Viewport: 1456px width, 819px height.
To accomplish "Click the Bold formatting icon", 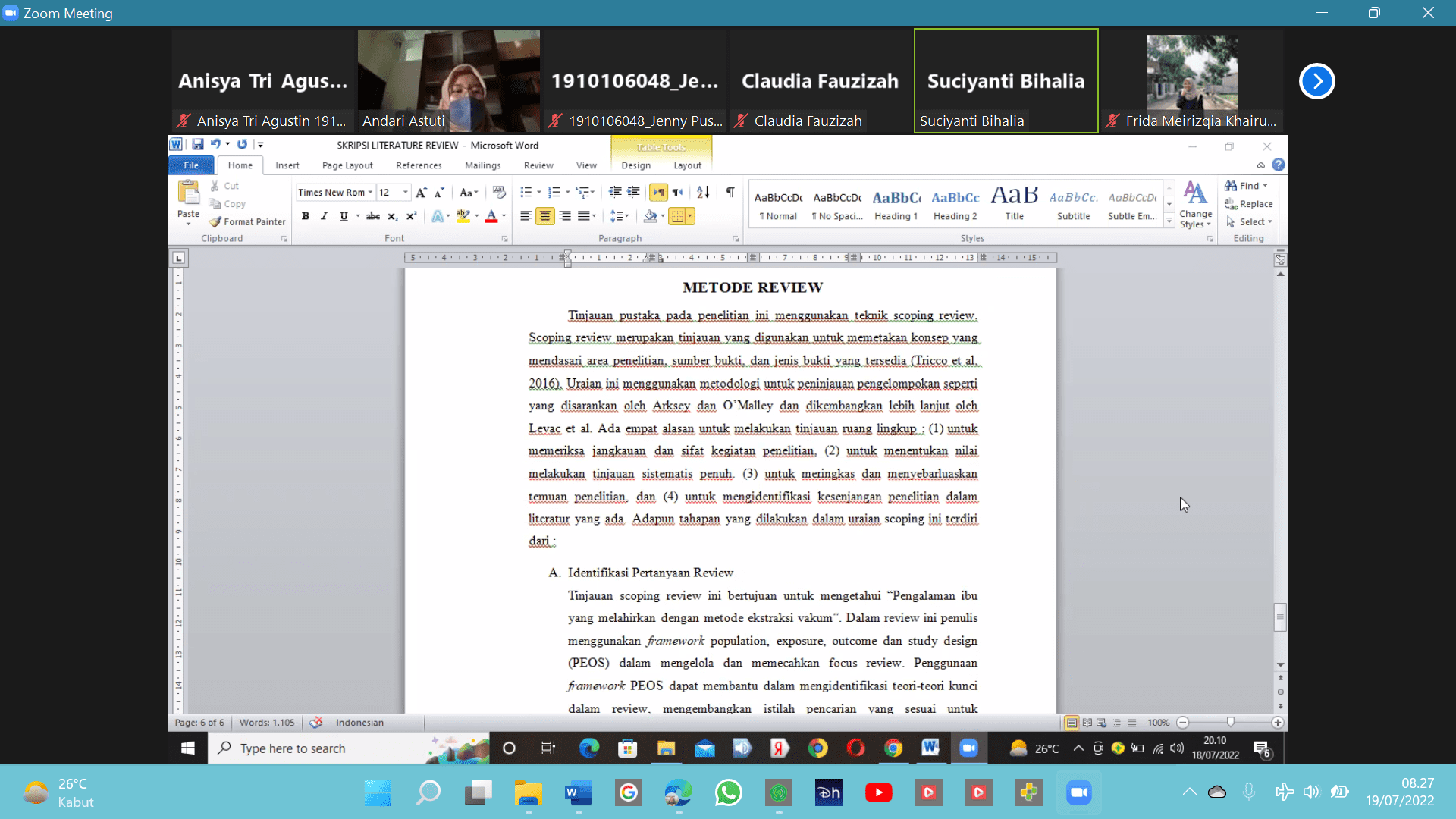I will pos(306,216).
